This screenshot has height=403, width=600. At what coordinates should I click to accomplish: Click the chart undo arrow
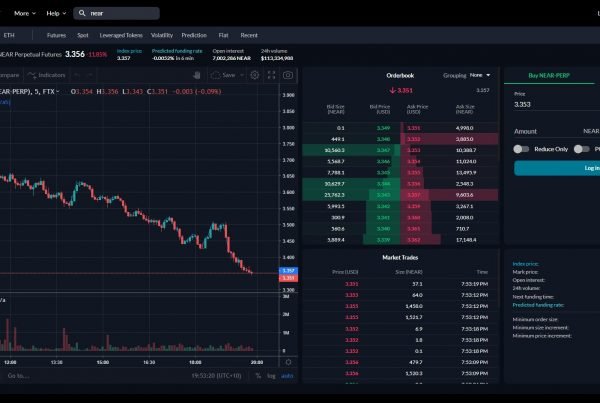(x=77, y=75)
